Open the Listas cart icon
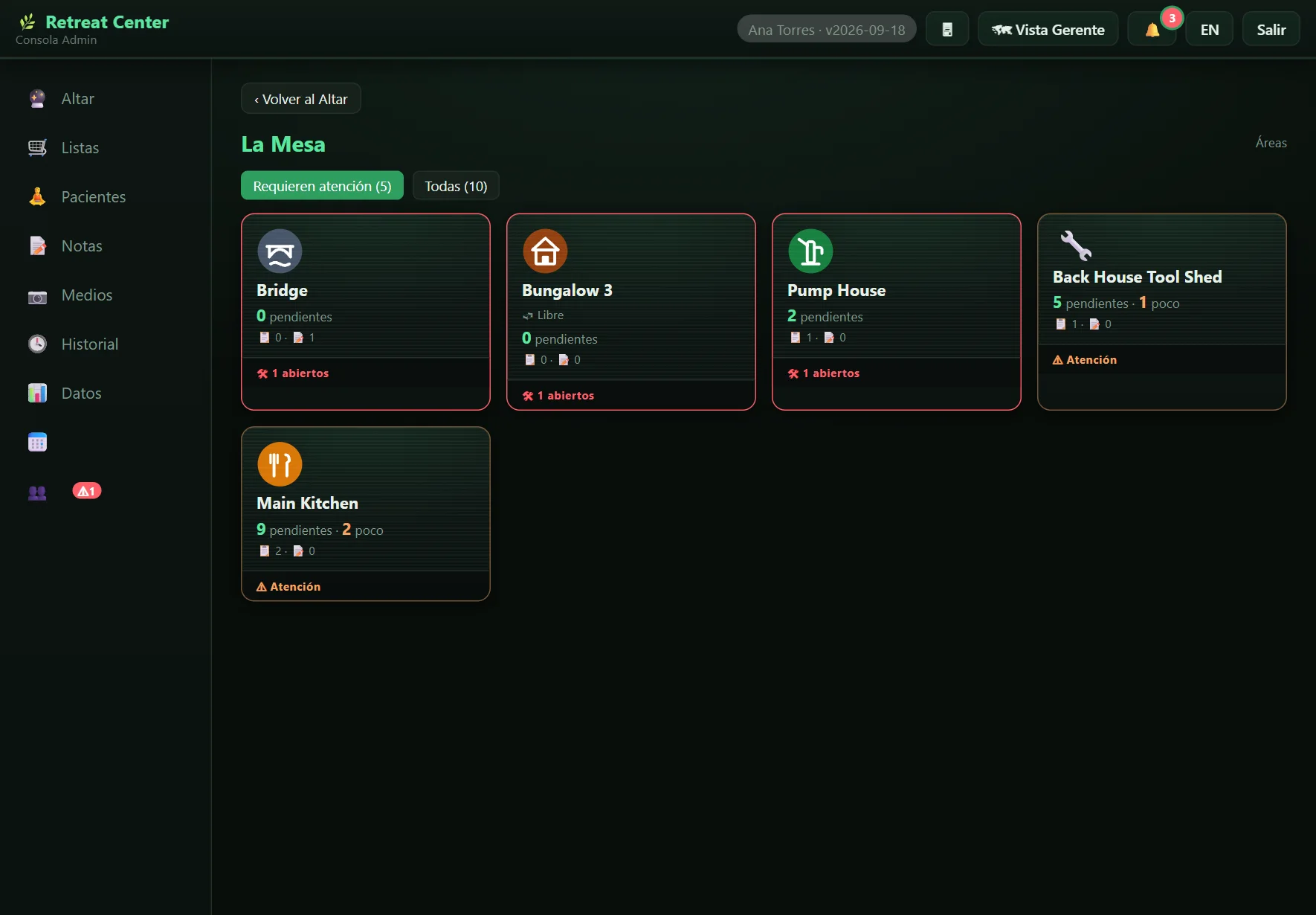Viewport: 1316px width, 915px height. [37, 148]
